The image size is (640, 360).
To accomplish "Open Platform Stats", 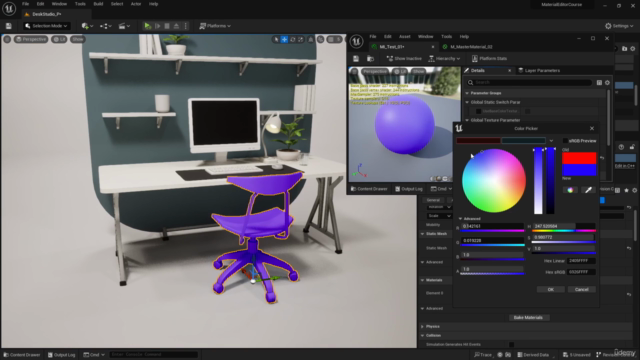I will click(x=489, y=59).
